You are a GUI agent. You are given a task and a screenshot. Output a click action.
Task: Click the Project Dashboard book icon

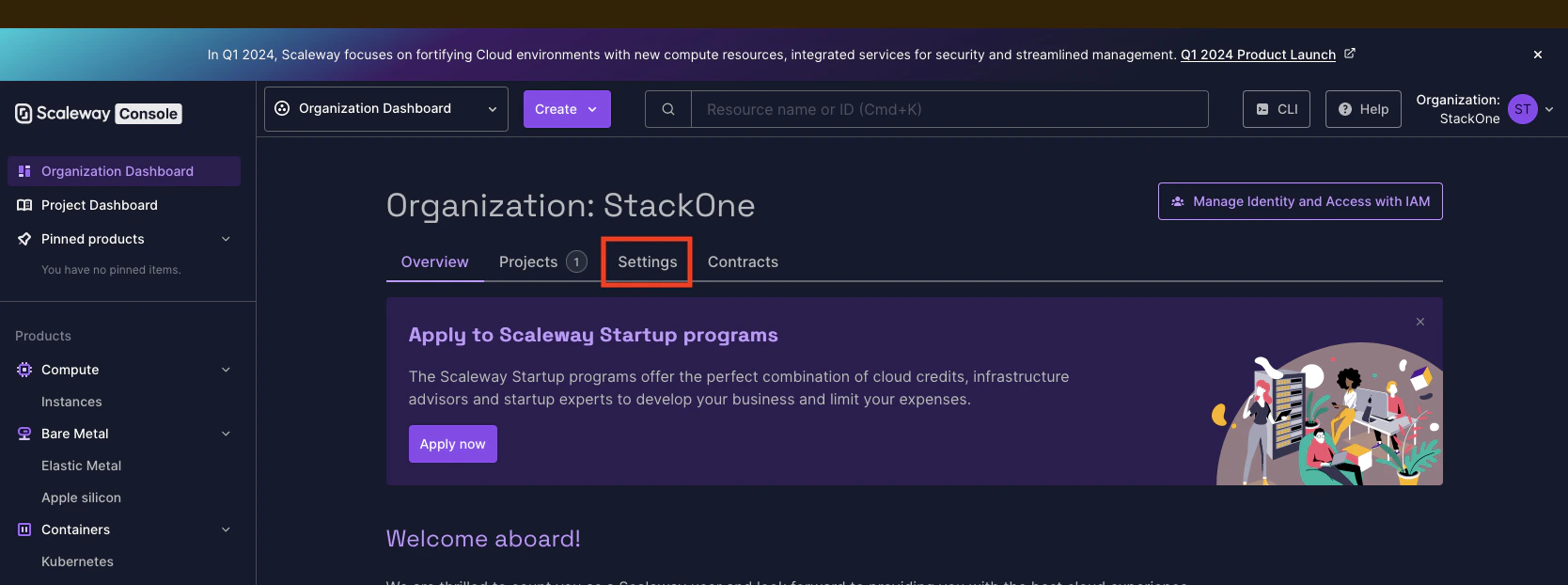click(24, 205)
